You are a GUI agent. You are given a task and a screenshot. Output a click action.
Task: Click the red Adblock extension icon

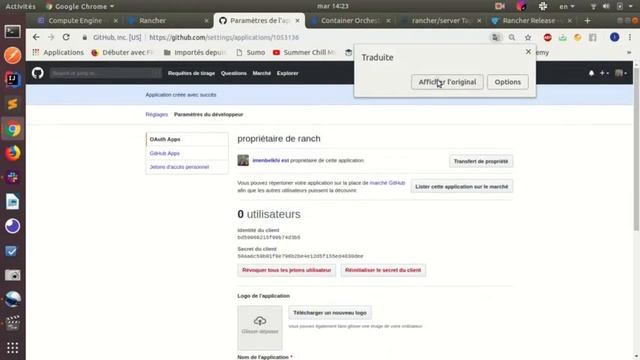point(547,38)
